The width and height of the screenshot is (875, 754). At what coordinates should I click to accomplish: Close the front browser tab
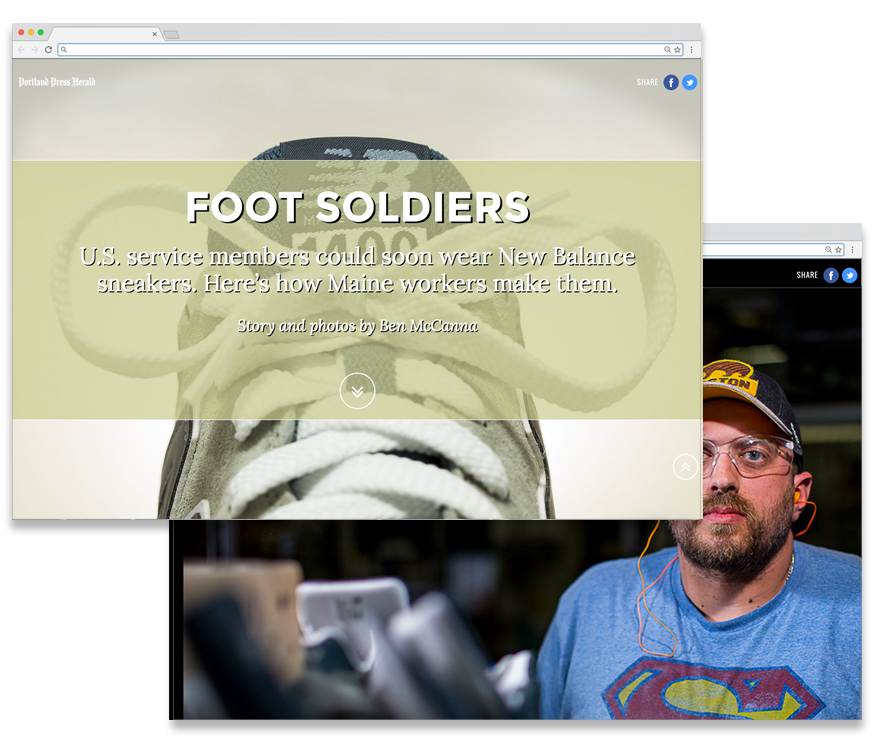(155, 34)
